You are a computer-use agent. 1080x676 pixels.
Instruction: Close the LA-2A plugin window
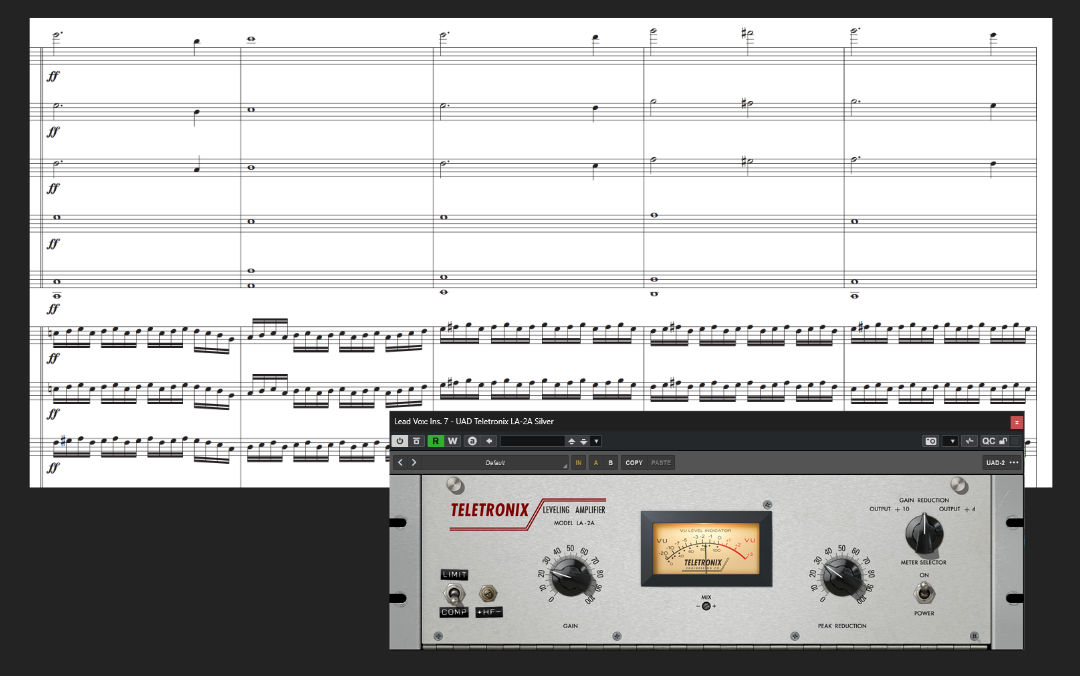point(1016,422)
